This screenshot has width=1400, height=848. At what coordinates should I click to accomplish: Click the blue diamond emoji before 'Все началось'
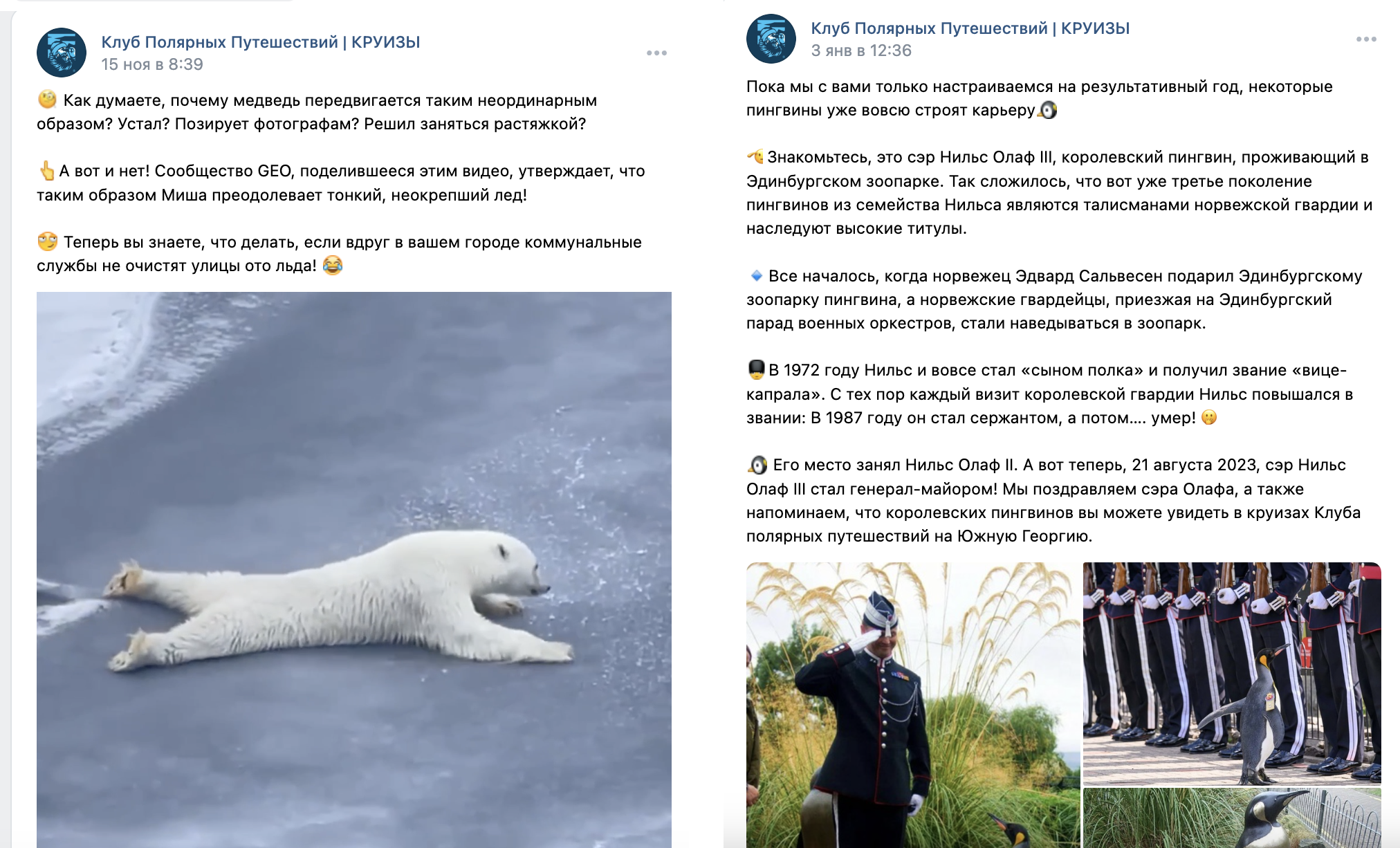756,275
